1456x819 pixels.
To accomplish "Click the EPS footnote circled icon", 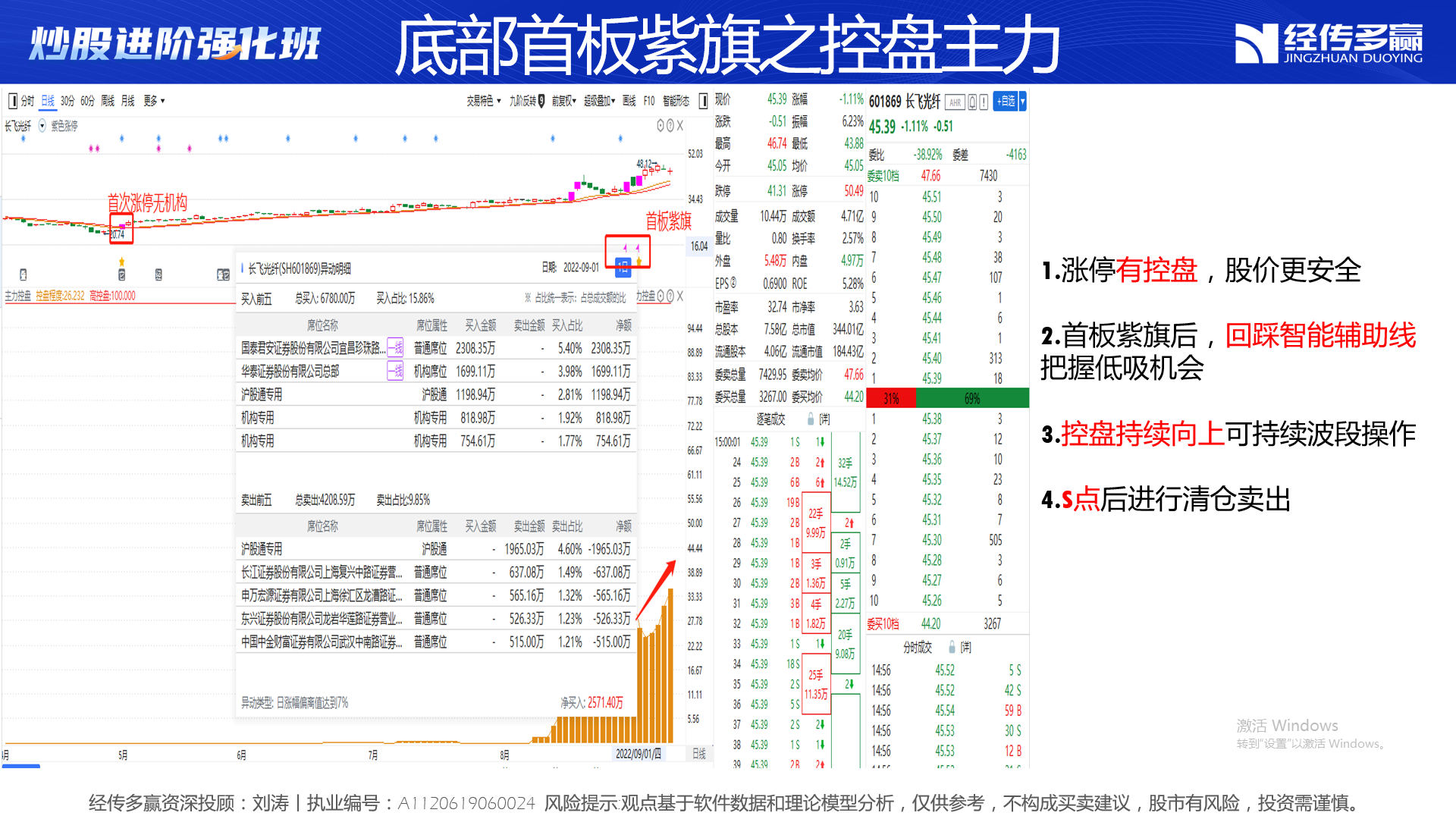I will coord(733,284).
